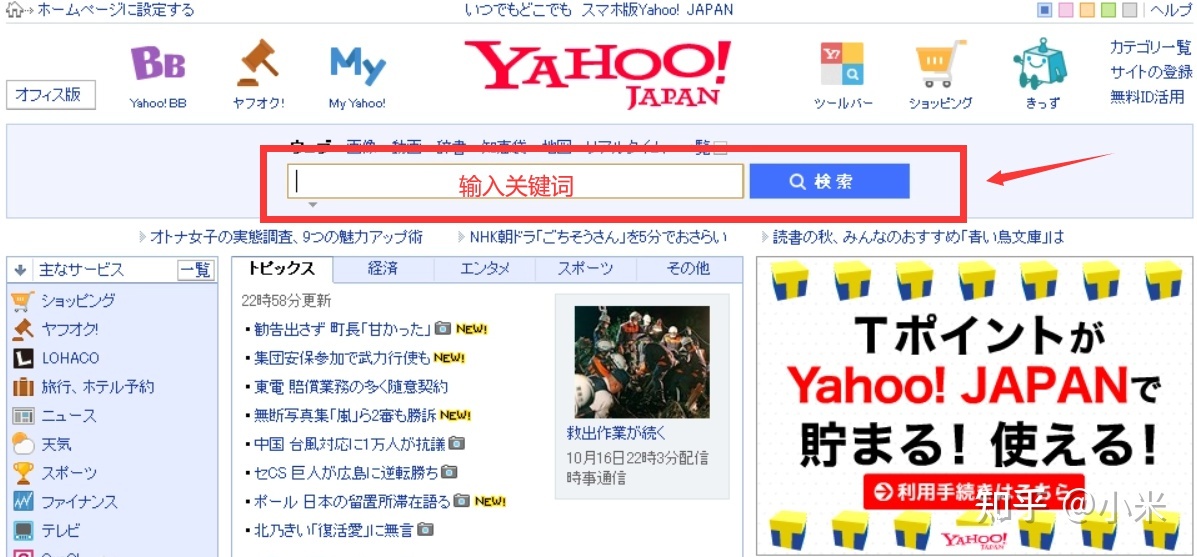Open the dropdown arrow below search field

click(x=312, y=204)
